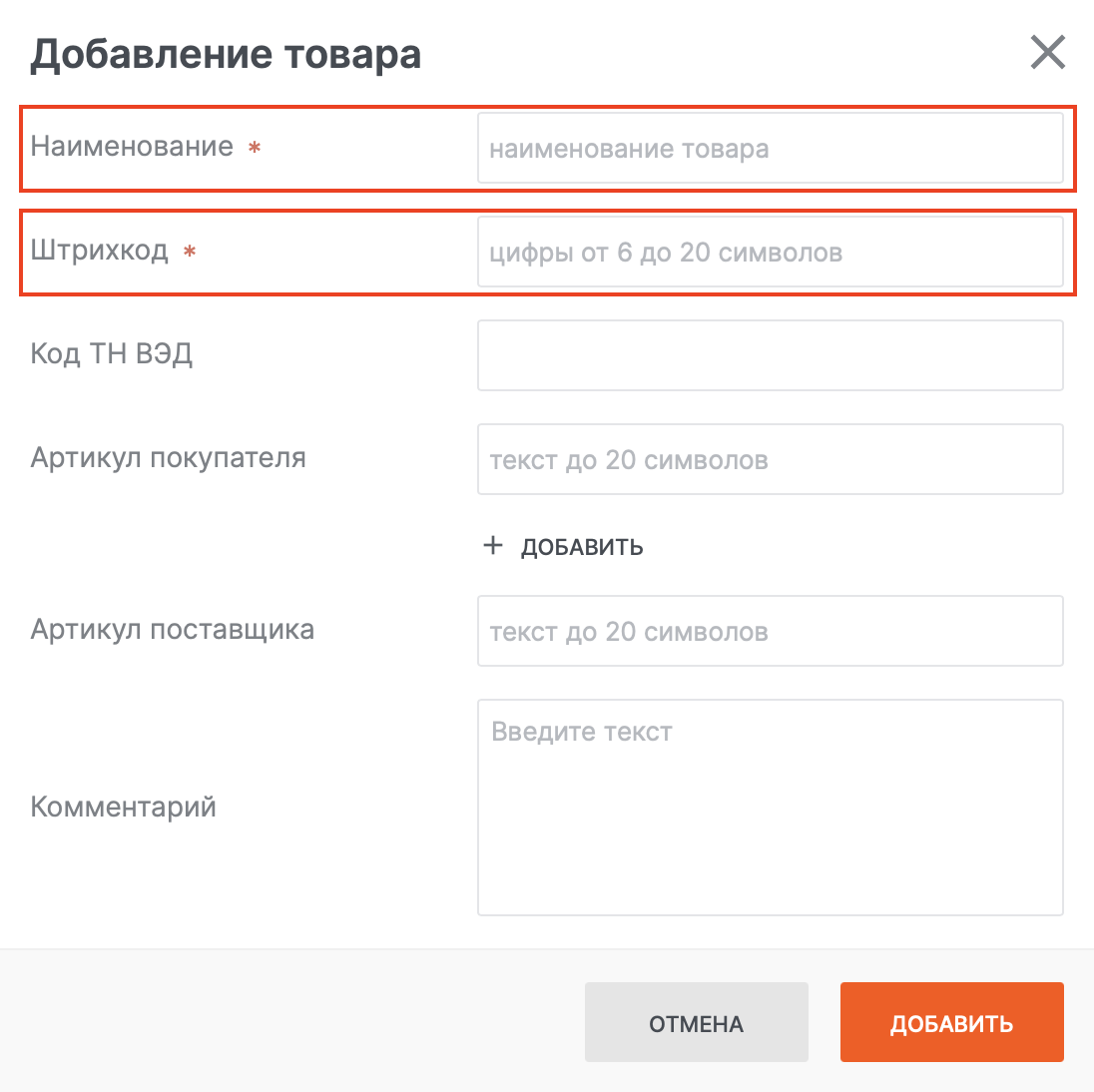Click the Штрихкод field label

pos(100,250)
